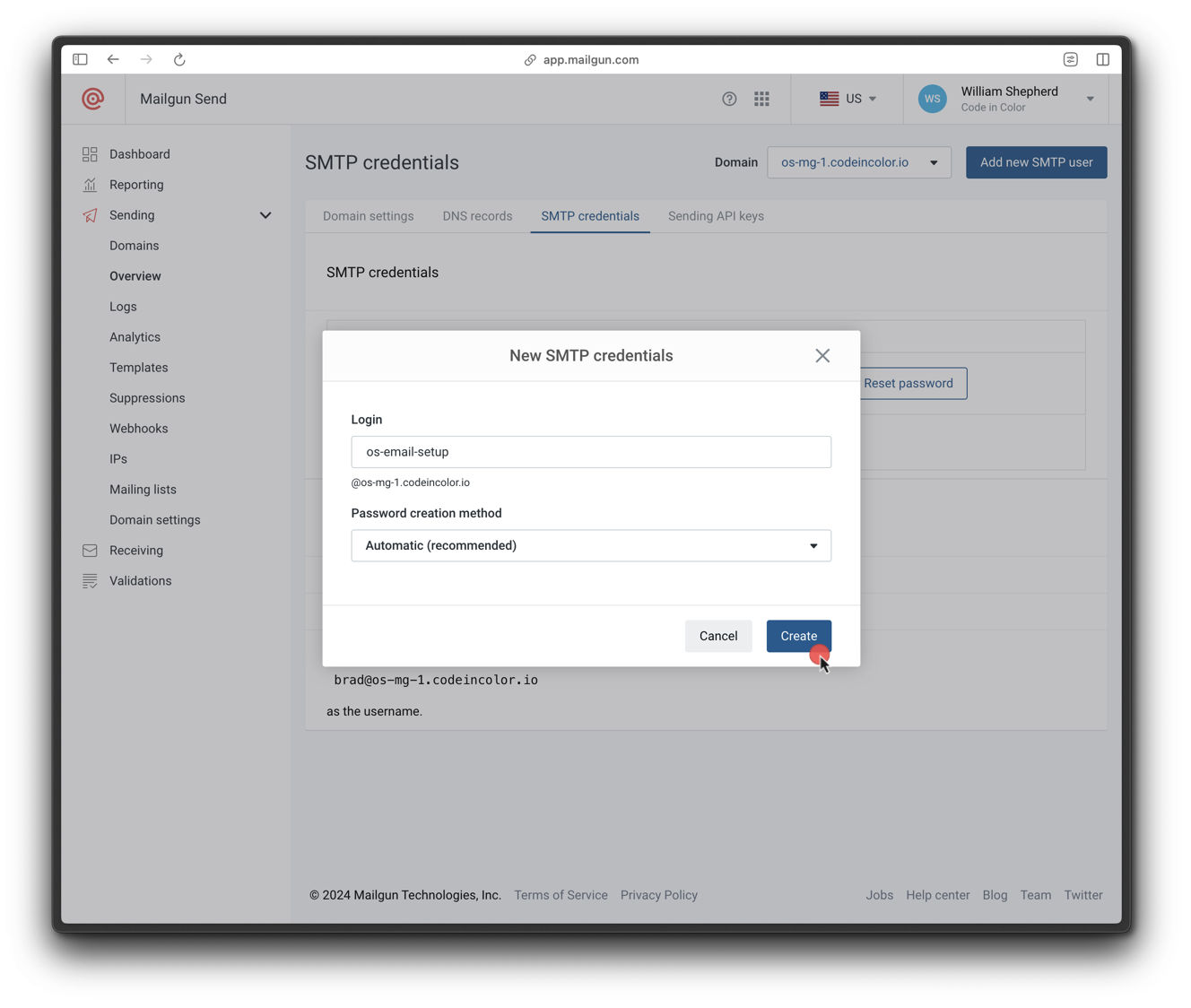Click the Reporting chart icon
This screenshot has height=1008, width=1191.
pyautogui.click(x=90, y=185)
